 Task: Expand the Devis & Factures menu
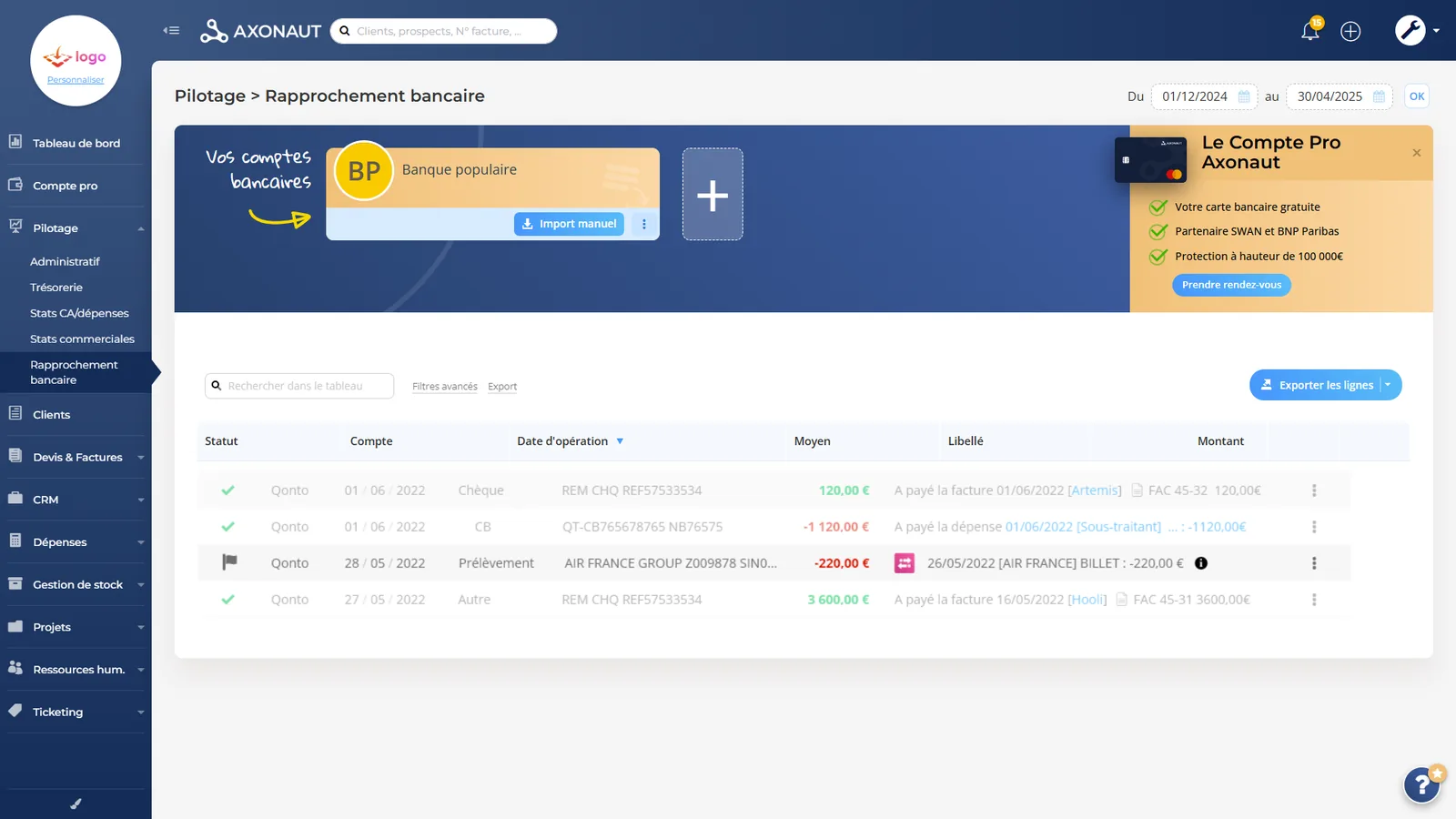141,458
